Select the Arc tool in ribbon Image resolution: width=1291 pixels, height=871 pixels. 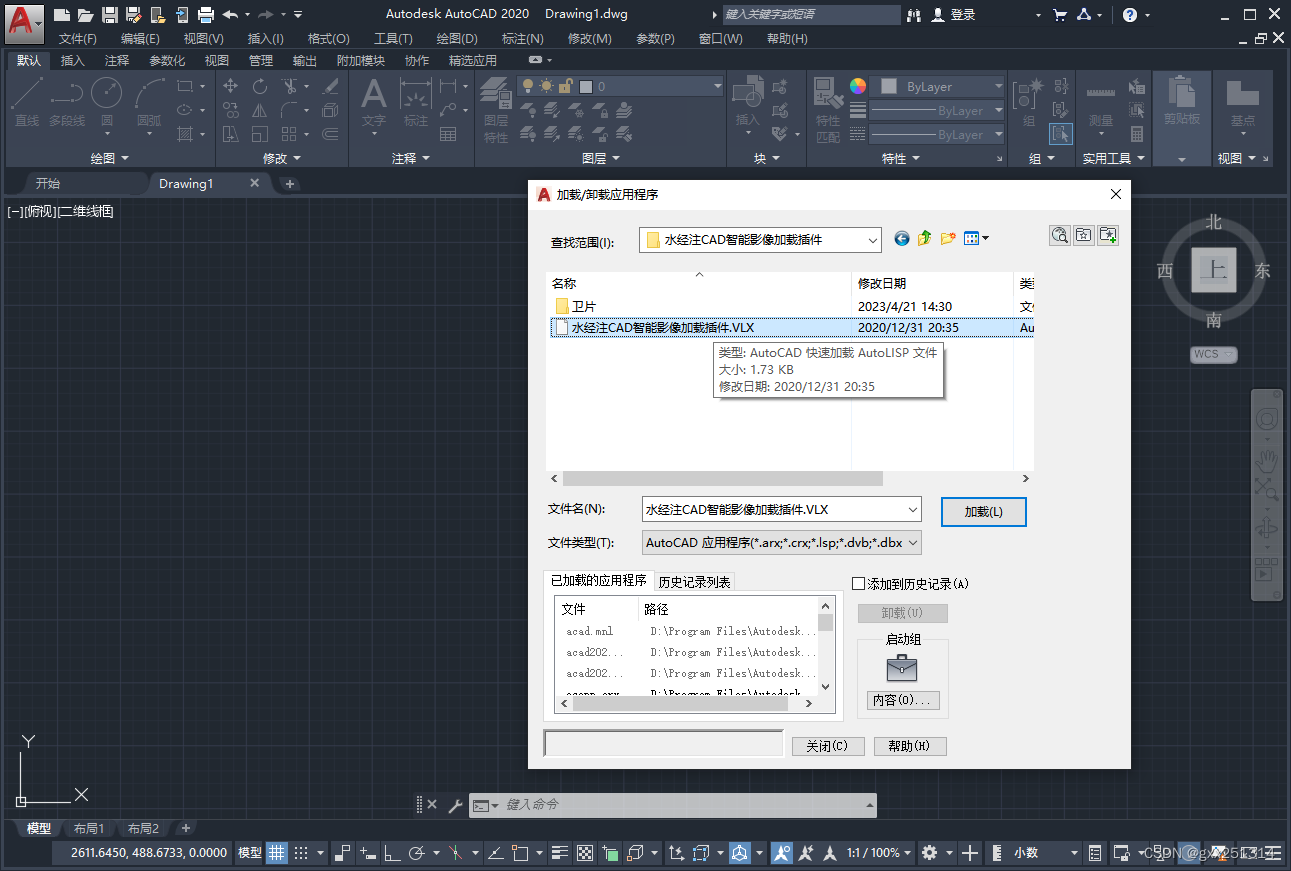[149, 103]
